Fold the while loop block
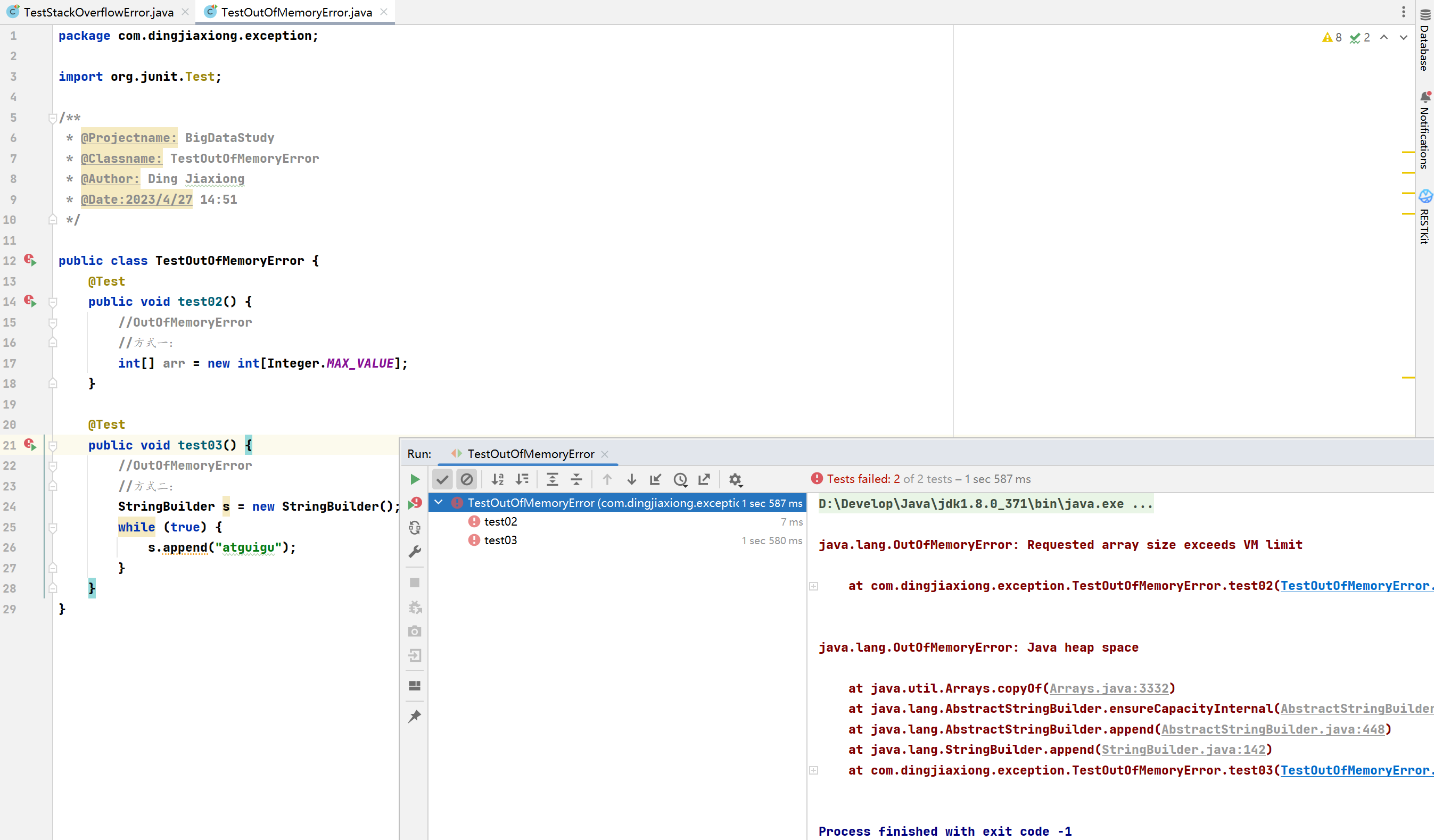The width and height of the screenshot is (1434, 840). coord(52,527)
